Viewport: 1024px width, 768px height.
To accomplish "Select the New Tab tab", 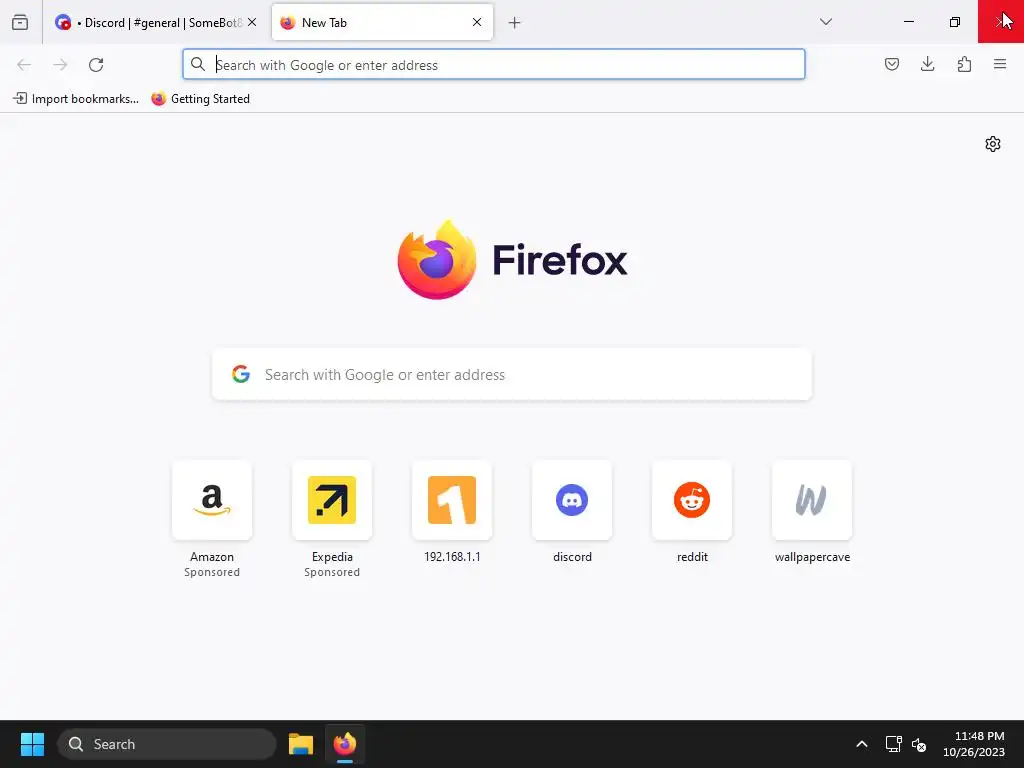I will pyautogui.click(x=382, y=23).
